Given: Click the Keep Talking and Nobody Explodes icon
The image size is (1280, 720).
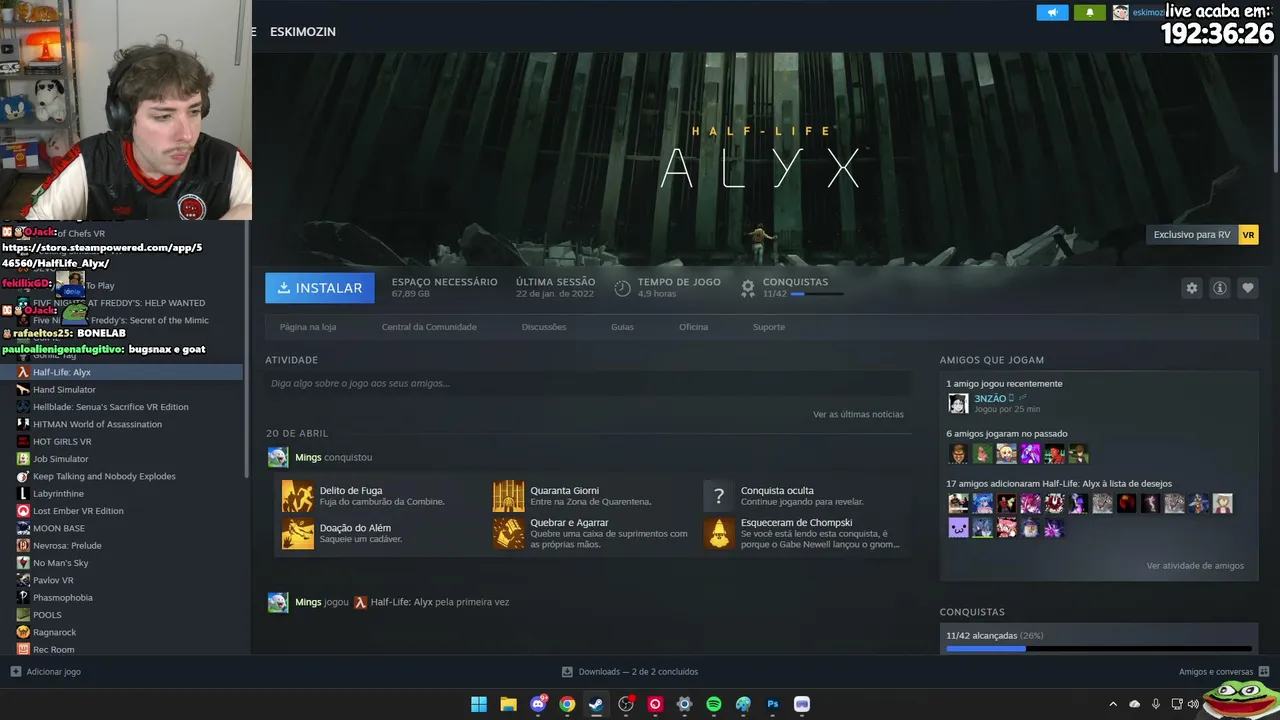Looking at the screenshot, I should pyautogui.click(x=23, y=476).
